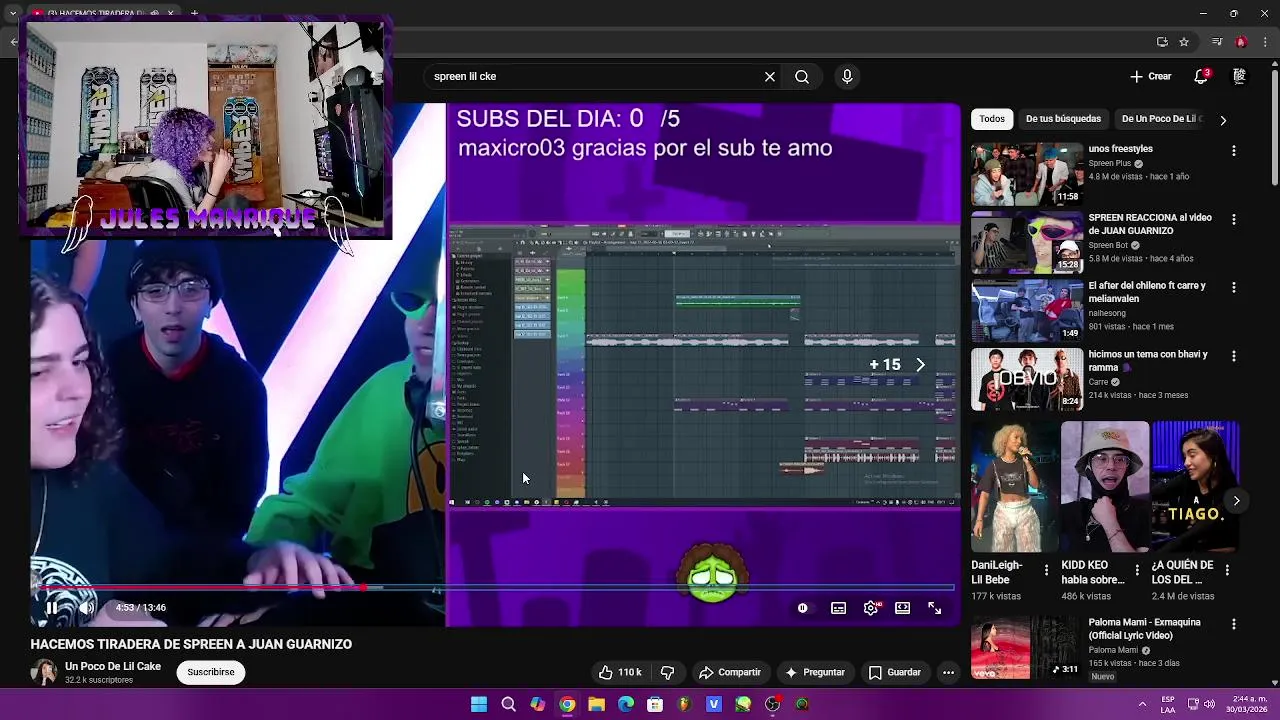Open 'Un Poco De Lil Cake' channel name

(x=113, y=666)
